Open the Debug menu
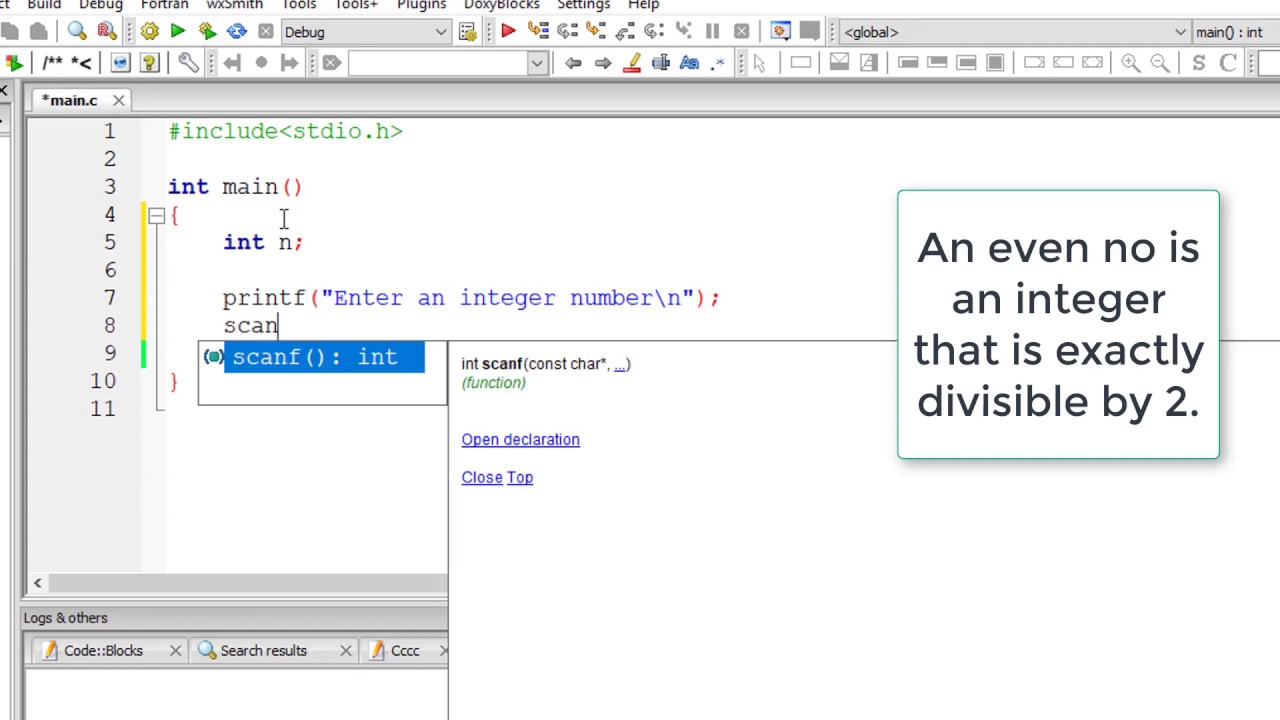The width and height of the screenshot is (1280, 720). point(101,5)
